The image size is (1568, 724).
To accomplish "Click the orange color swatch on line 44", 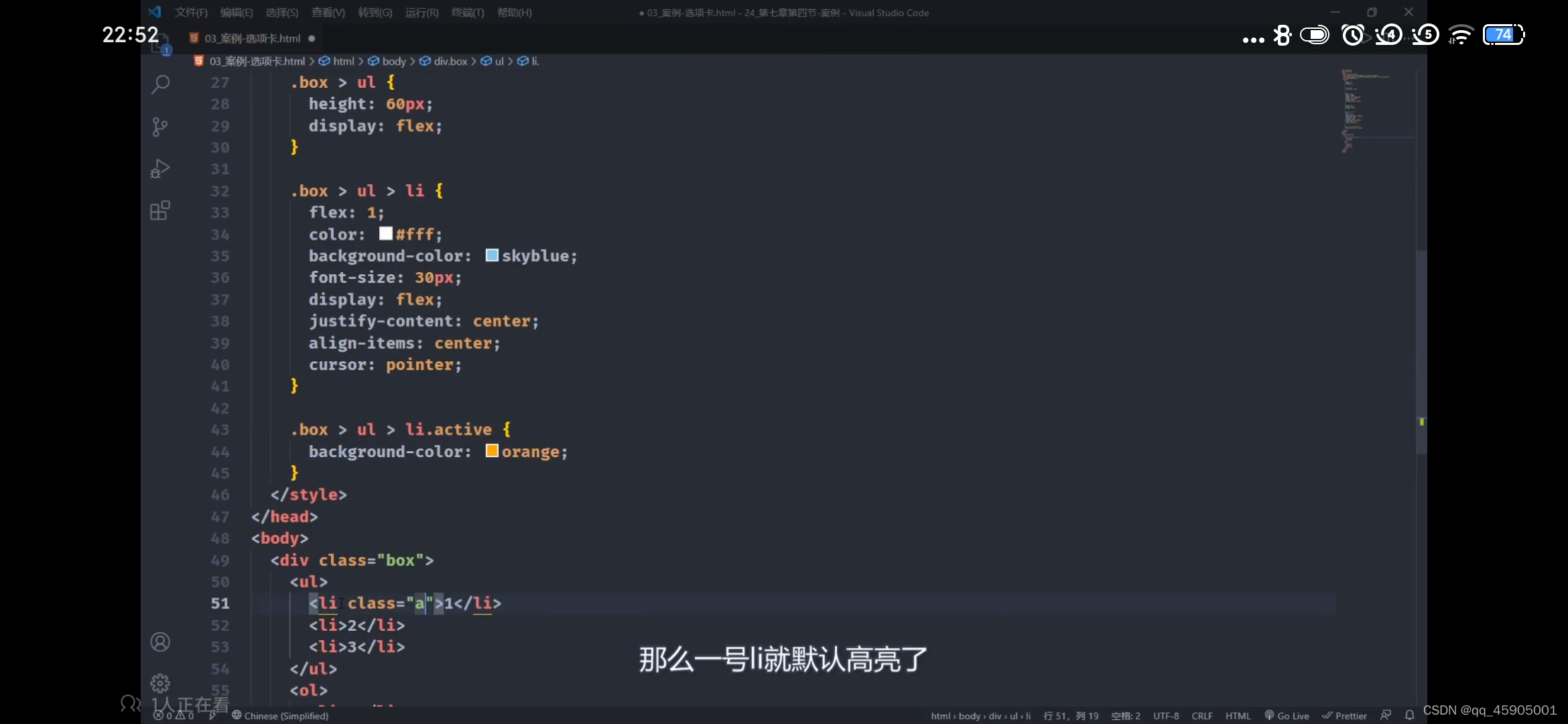I will (x=491, y=451).
